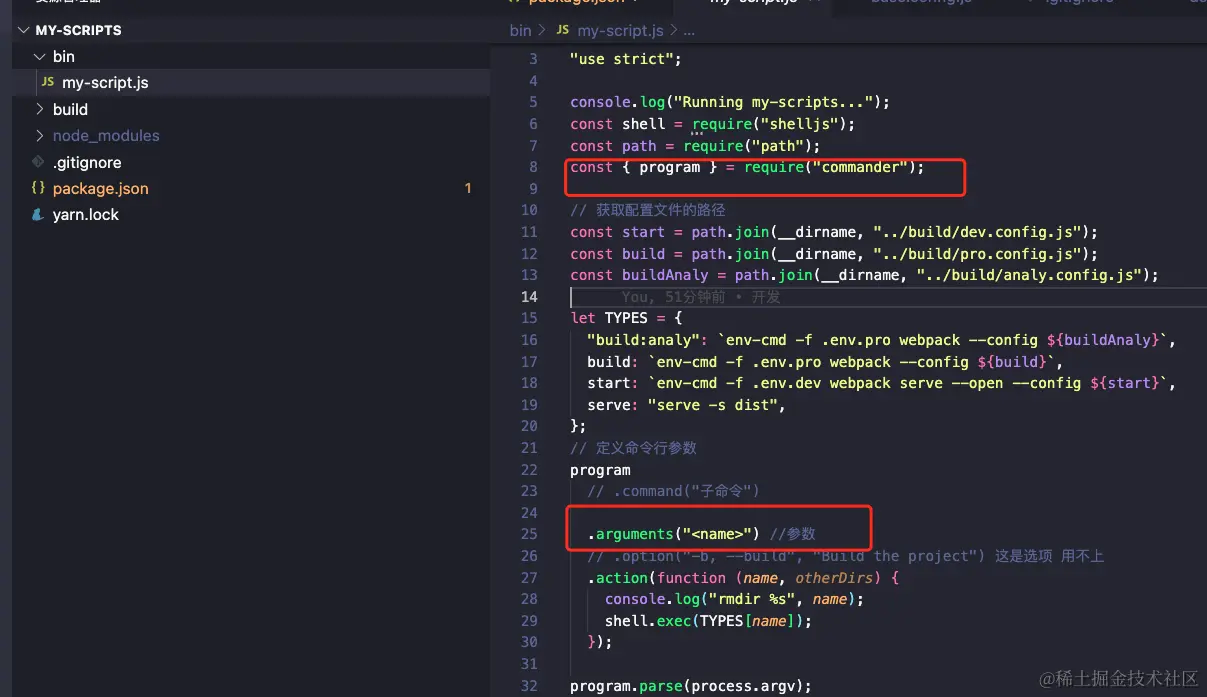Click the breadcrumb ellipsis symbol segment
This screenshot has width=1207, height=697.
(689, 31)
